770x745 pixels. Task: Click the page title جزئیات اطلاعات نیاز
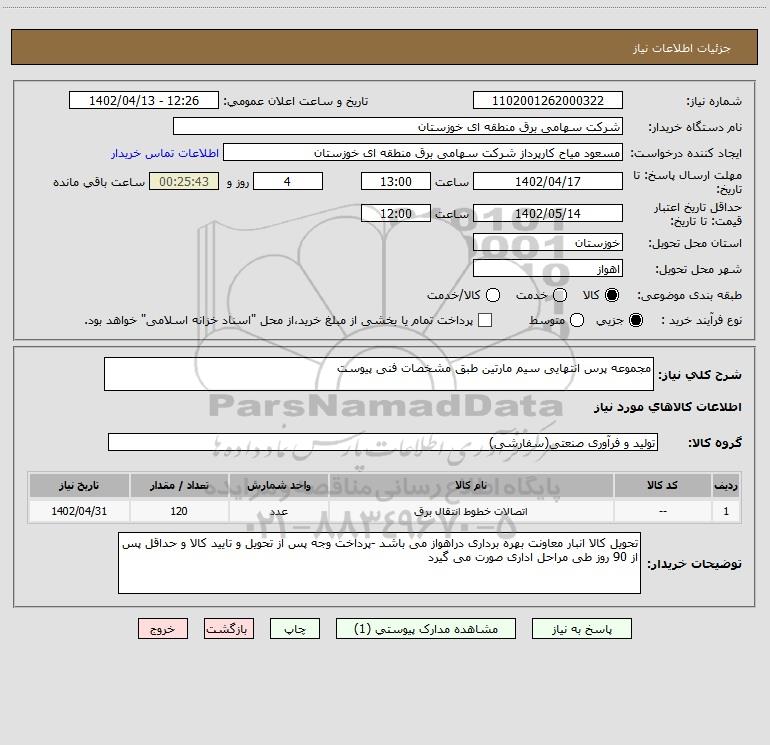point(682,48)
